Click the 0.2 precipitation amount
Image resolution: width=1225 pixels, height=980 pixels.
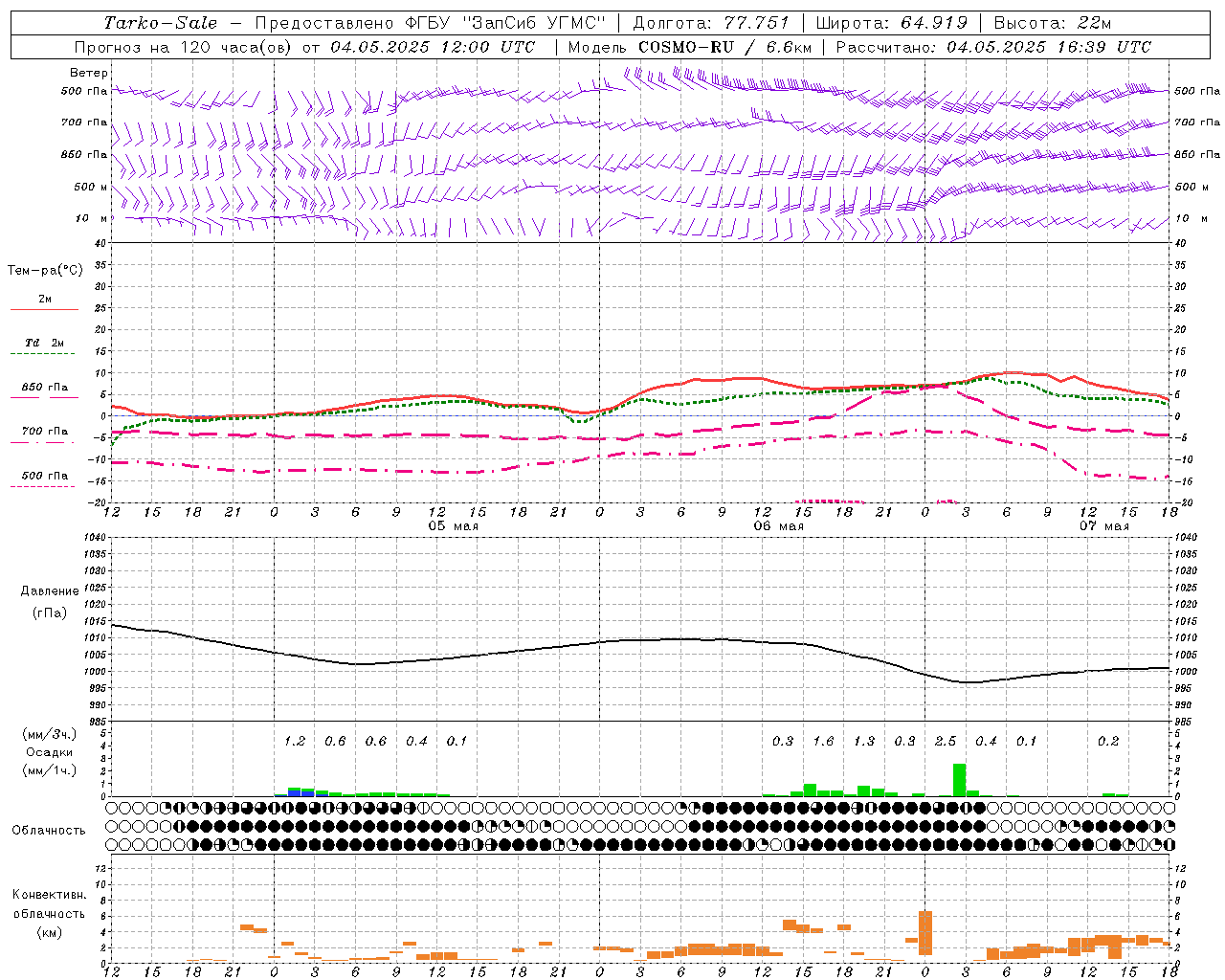[x=1108, y=742]
